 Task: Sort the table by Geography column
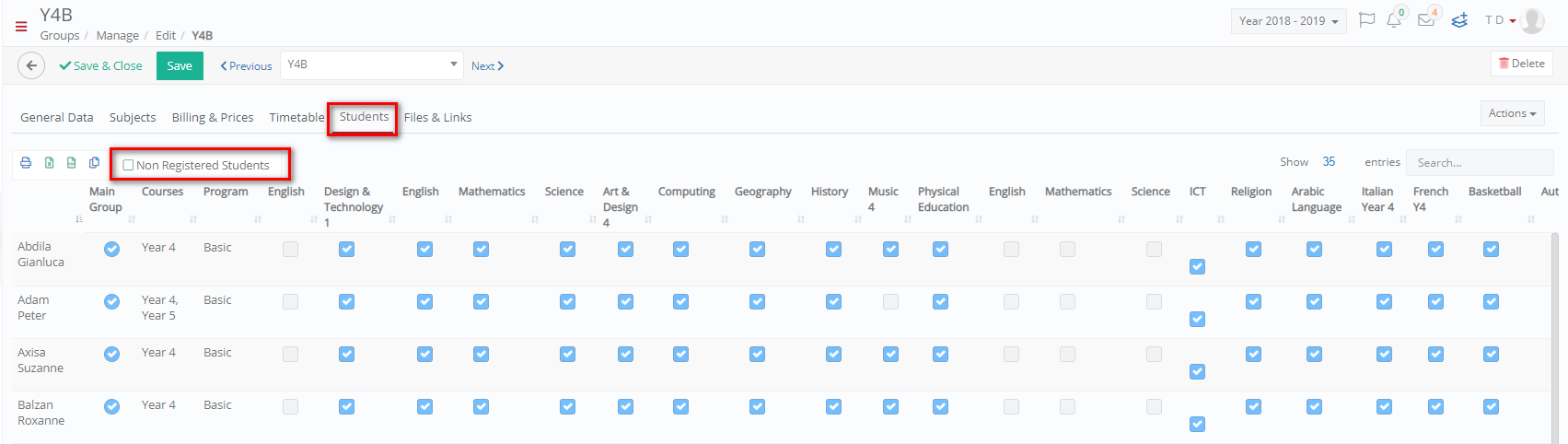763,192
